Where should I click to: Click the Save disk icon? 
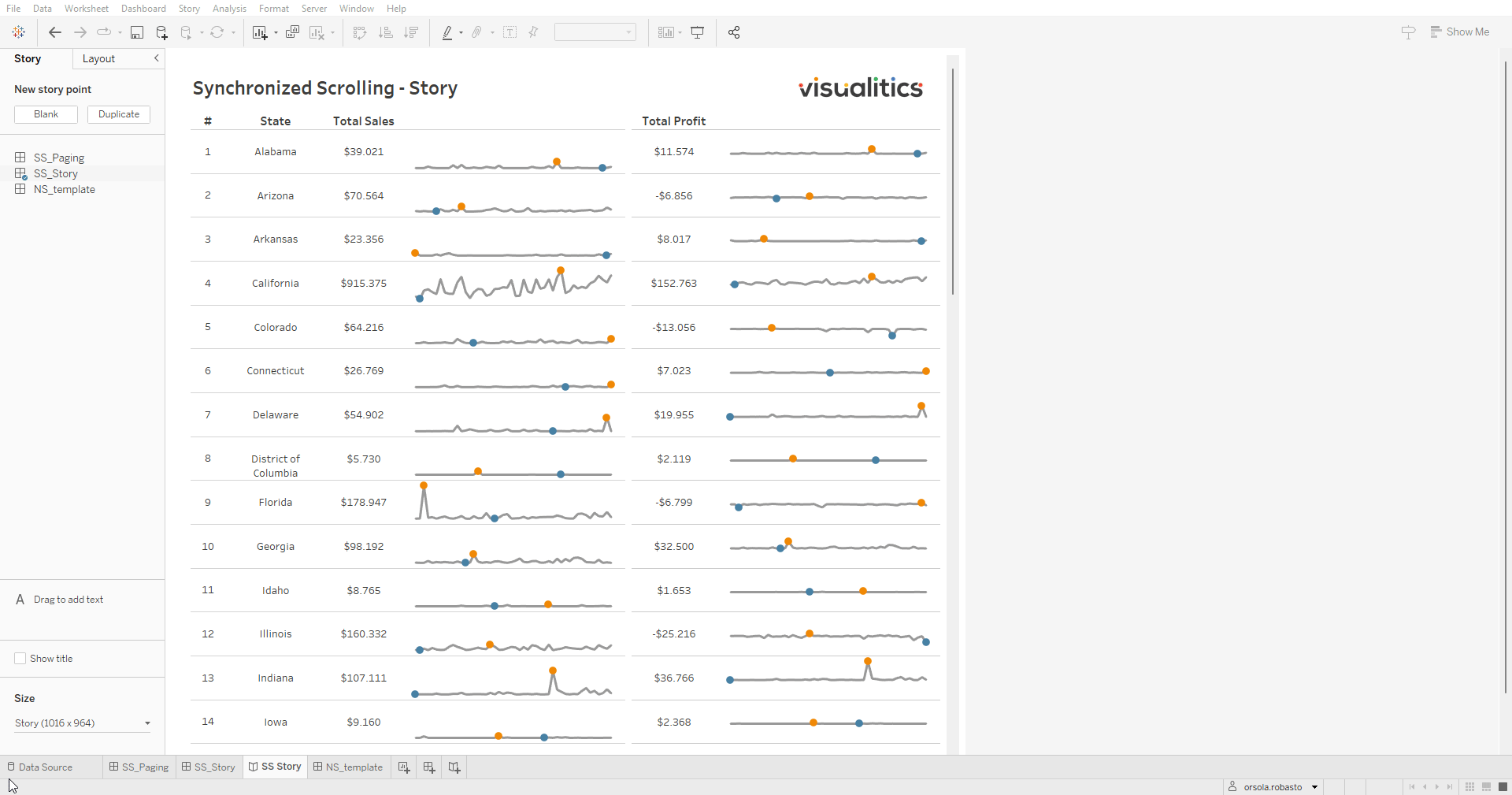pyautogui.click(x=137, y=32)
